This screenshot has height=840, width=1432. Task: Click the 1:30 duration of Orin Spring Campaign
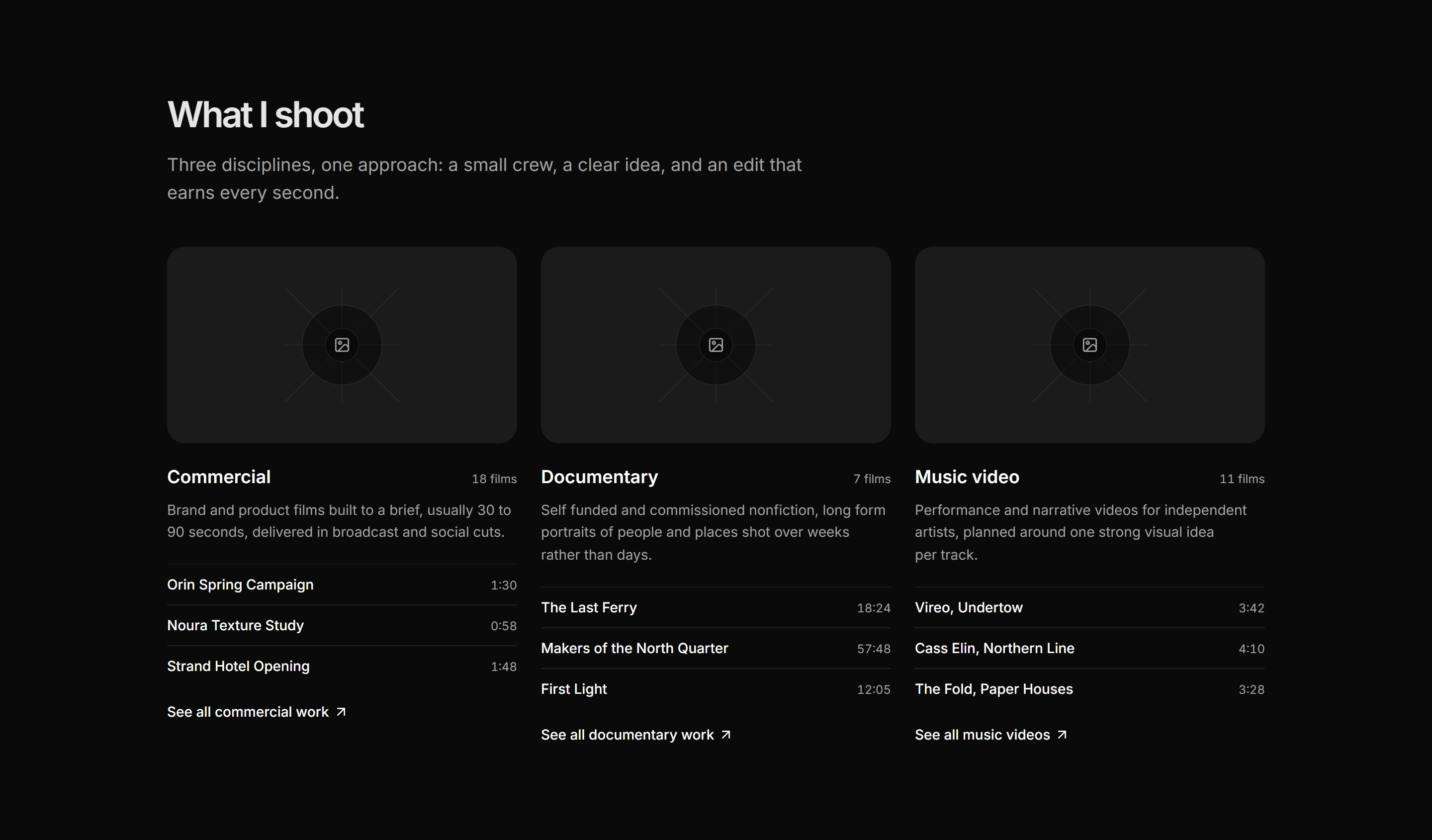tap(504, 585)
